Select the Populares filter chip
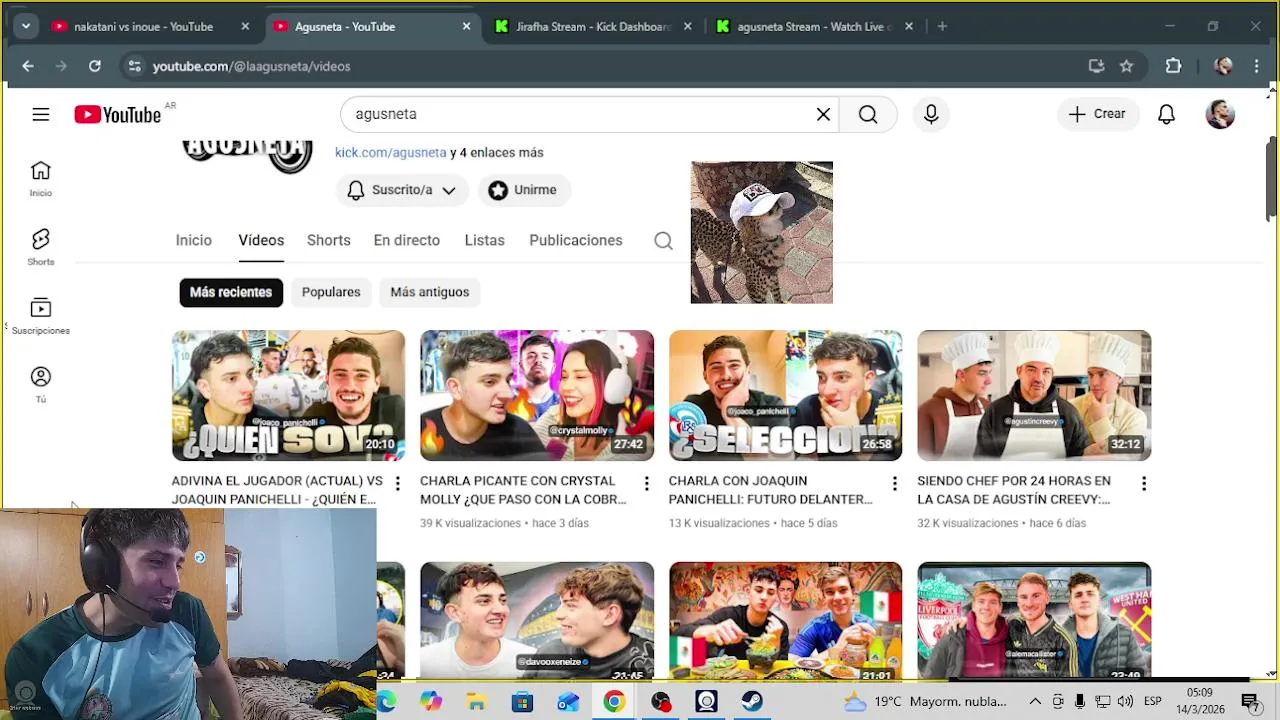Image resolution: width=1280 pixels, height=720 pixels. point(331,292)
